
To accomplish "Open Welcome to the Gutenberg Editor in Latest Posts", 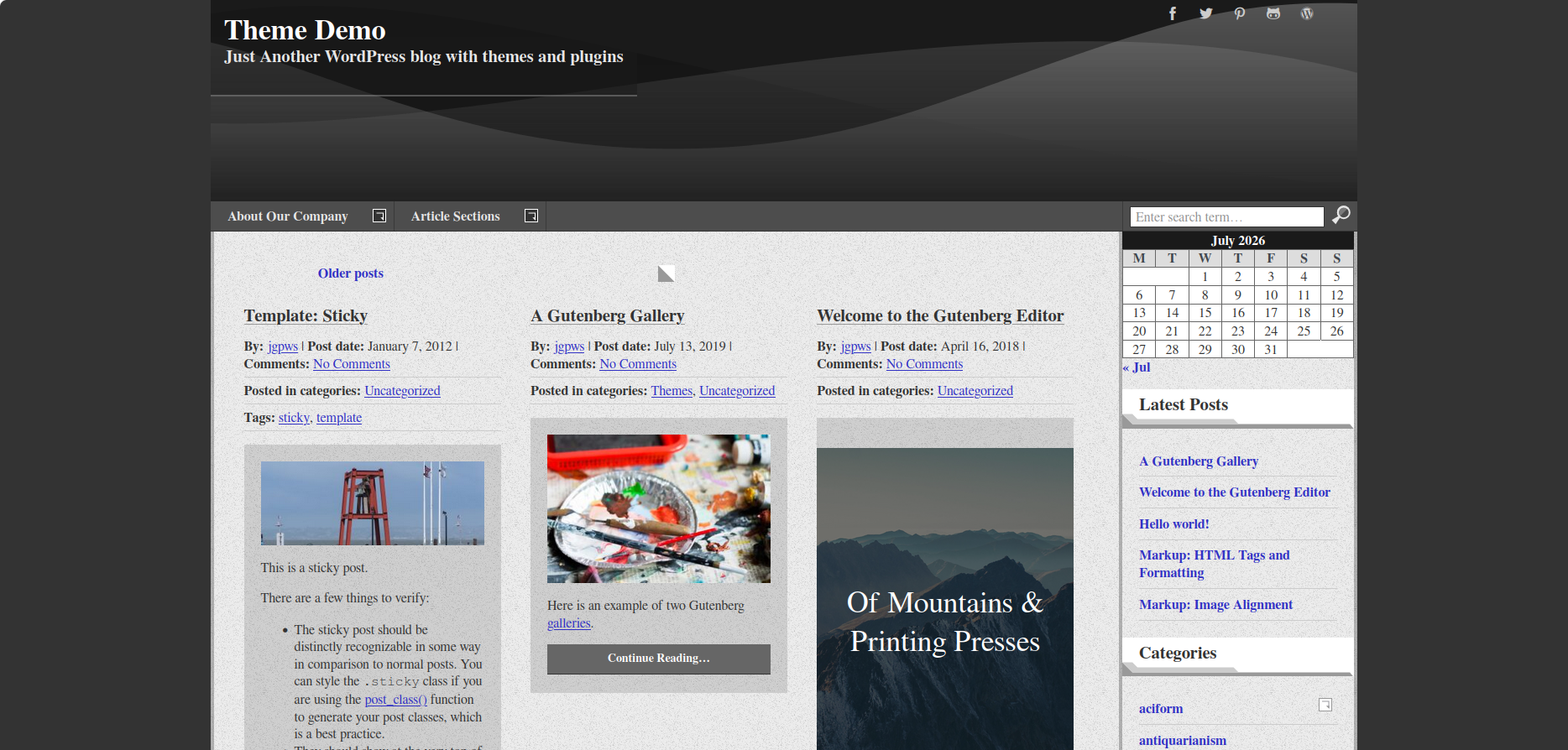I will coord(1235,492).
